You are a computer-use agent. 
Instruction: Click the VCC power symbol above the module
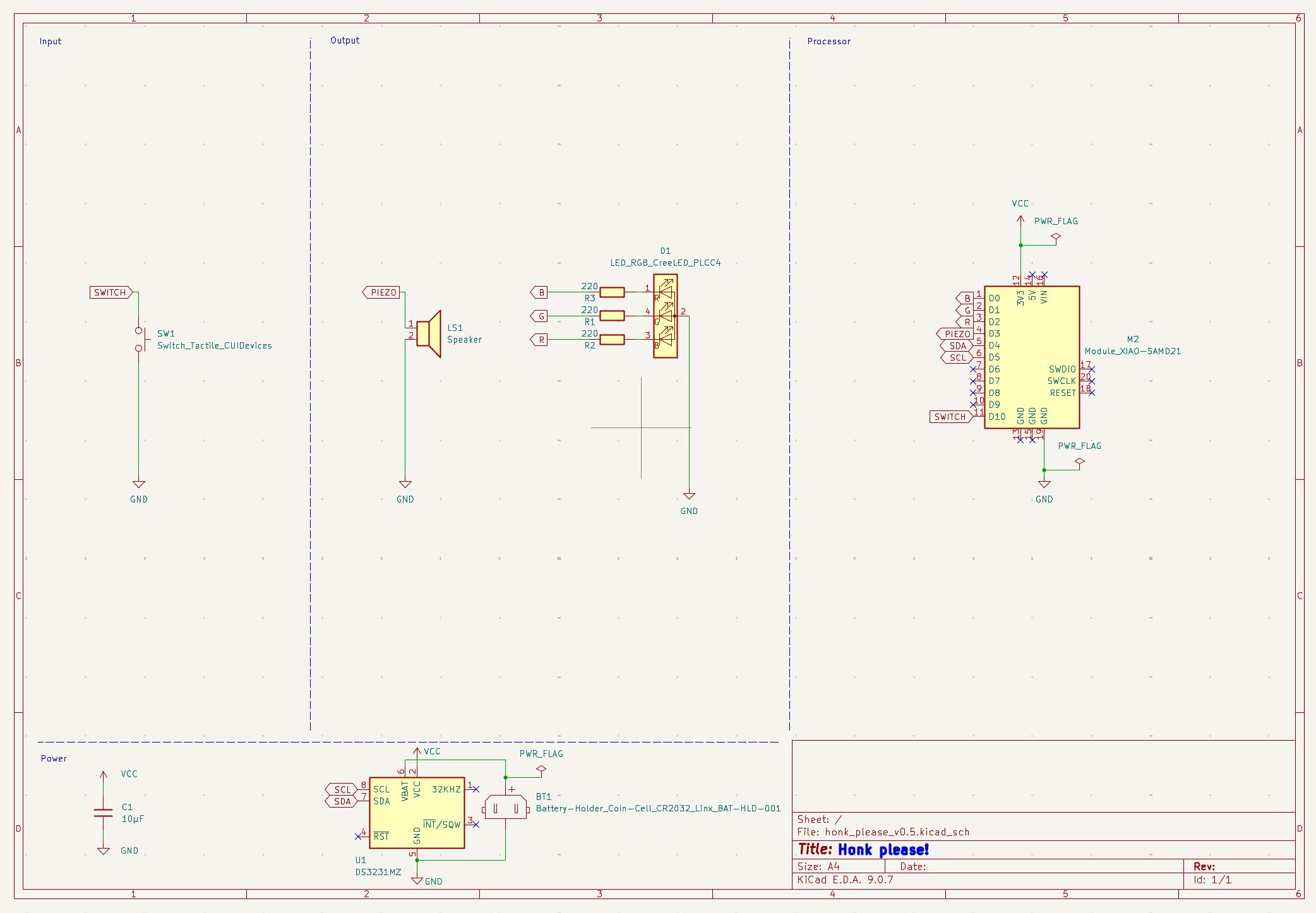click(x=1020, y=220)
